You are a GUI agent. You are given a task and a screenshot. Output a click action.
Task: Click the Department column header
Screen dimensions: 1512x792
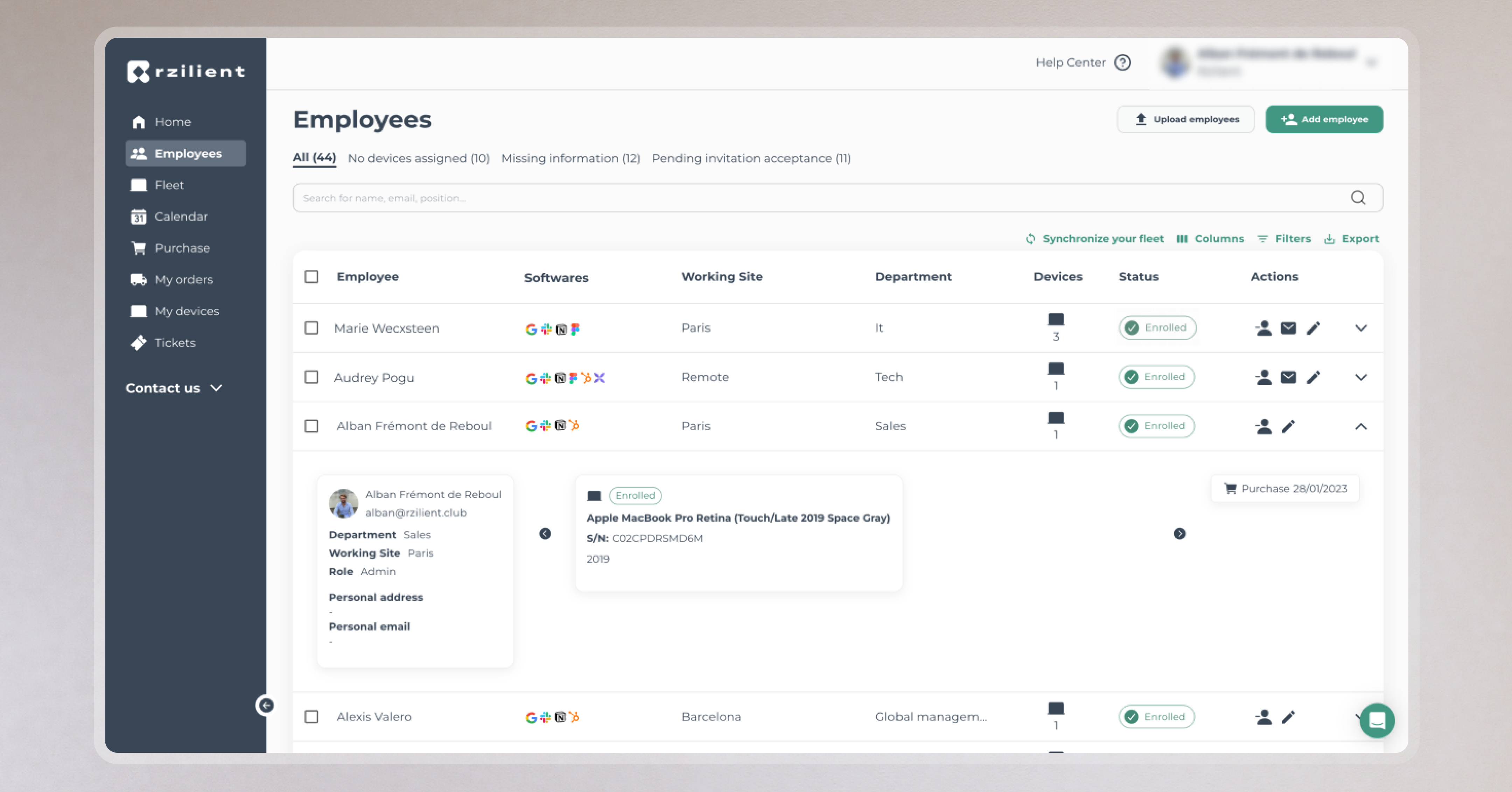click(x=913, y=277)
